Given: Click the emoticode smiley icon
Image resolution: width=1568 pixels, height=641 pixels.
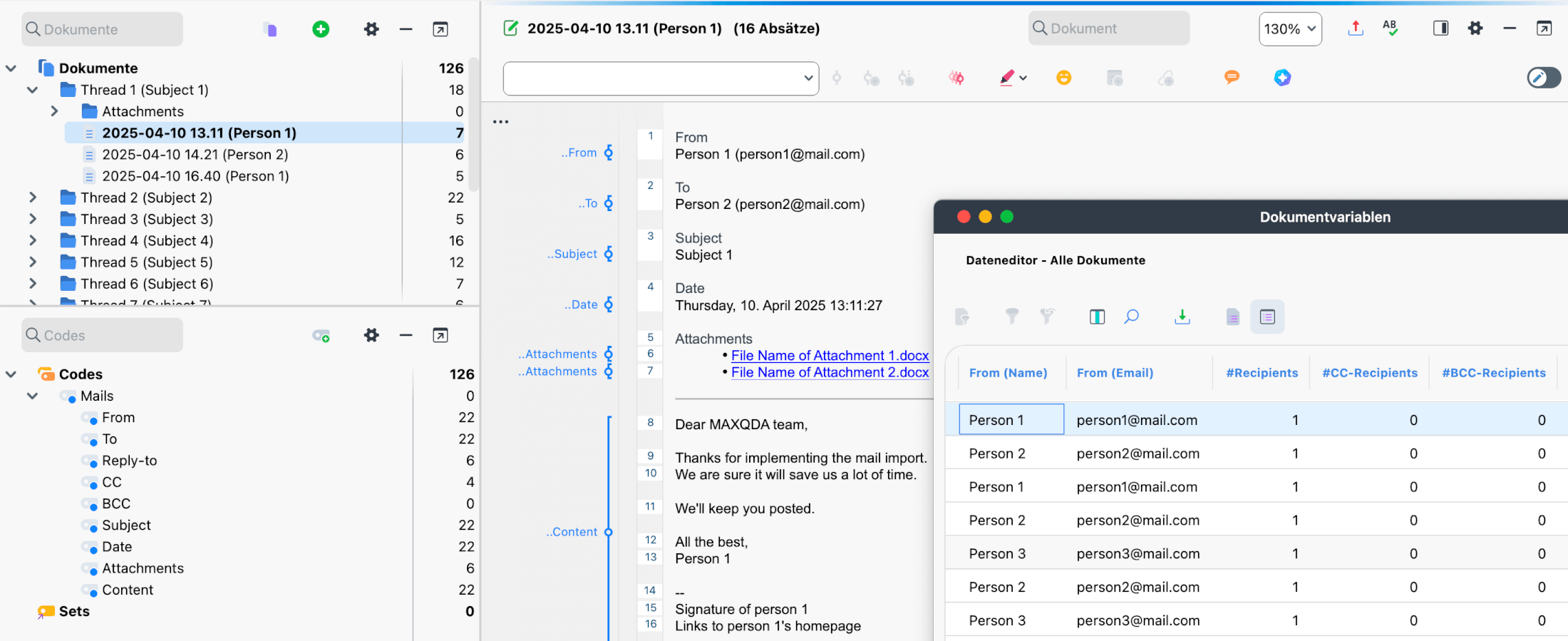Looking at the screenshot, I should [1063, 78].
